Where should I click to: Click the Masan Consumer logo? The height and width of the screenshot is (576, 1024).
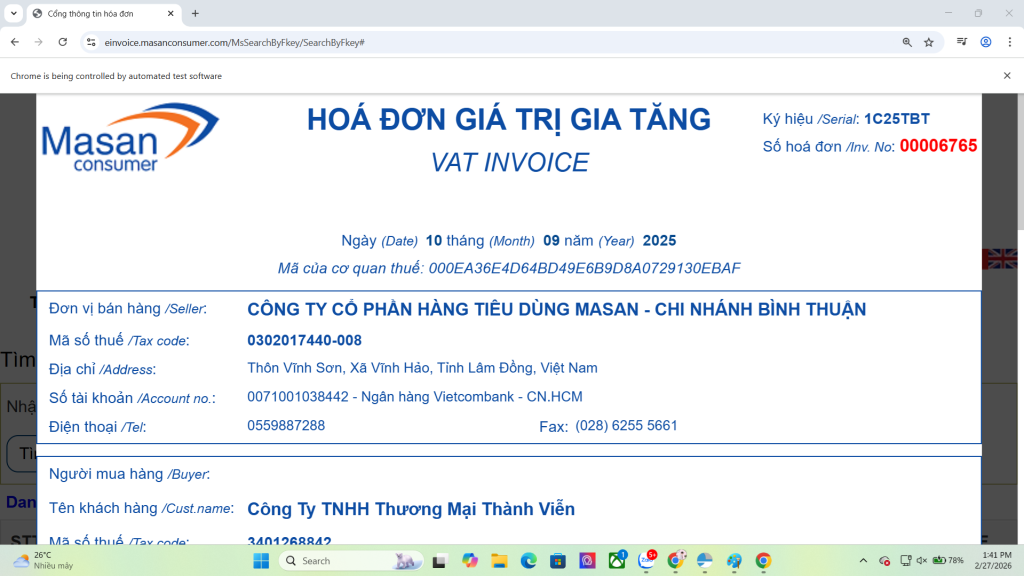point(129,138)
